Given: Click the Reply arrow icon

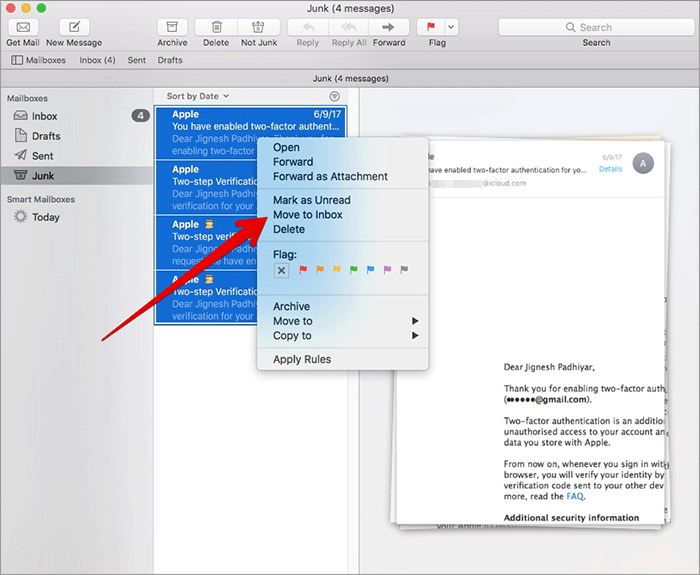Looking at the screenshot, I should pyautogui.click(x=308, y=27).
